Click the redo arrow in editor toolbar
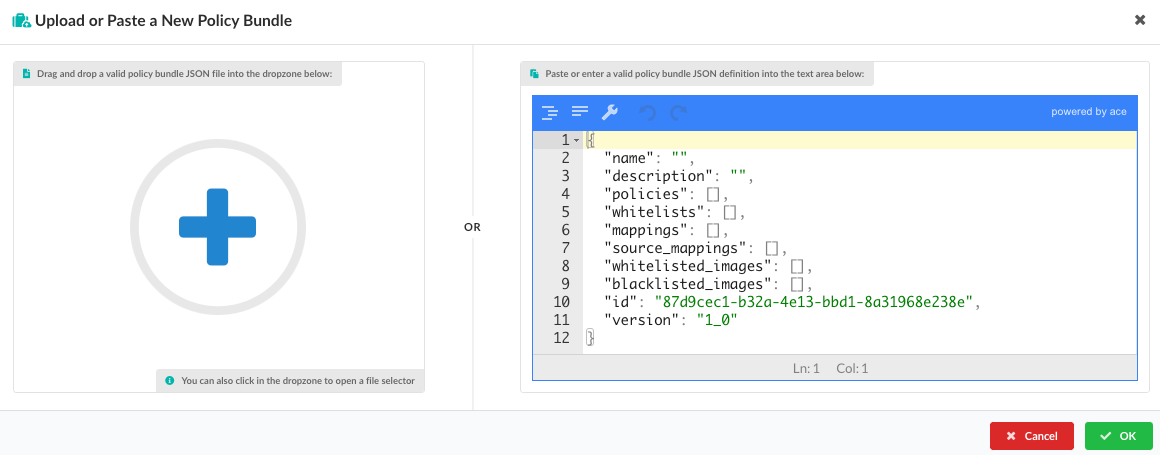The height and width of the screenshot is (455, 1160). [x=679, y=113]
